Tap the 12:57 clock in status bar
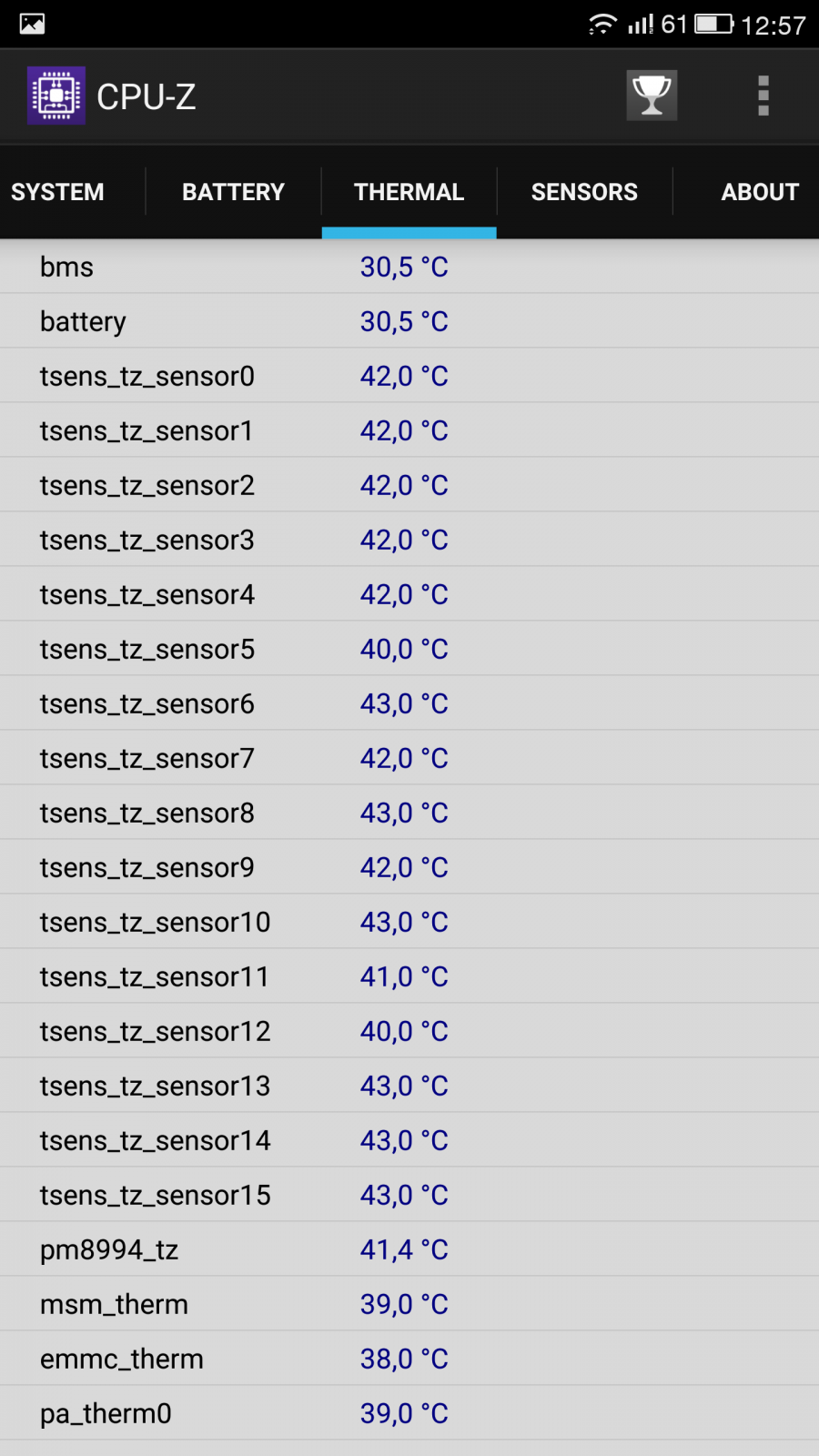 coord(773,25)
